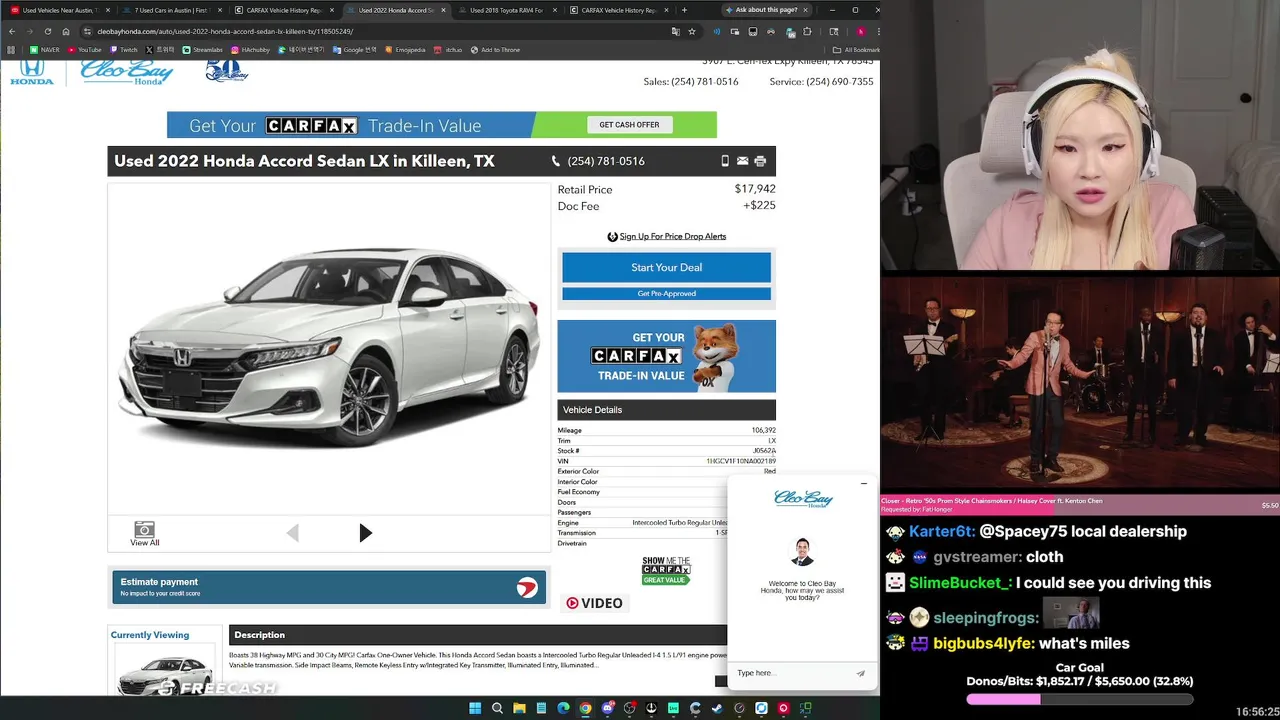
Task: Open Steam from the taskbar
Action: 717,708
